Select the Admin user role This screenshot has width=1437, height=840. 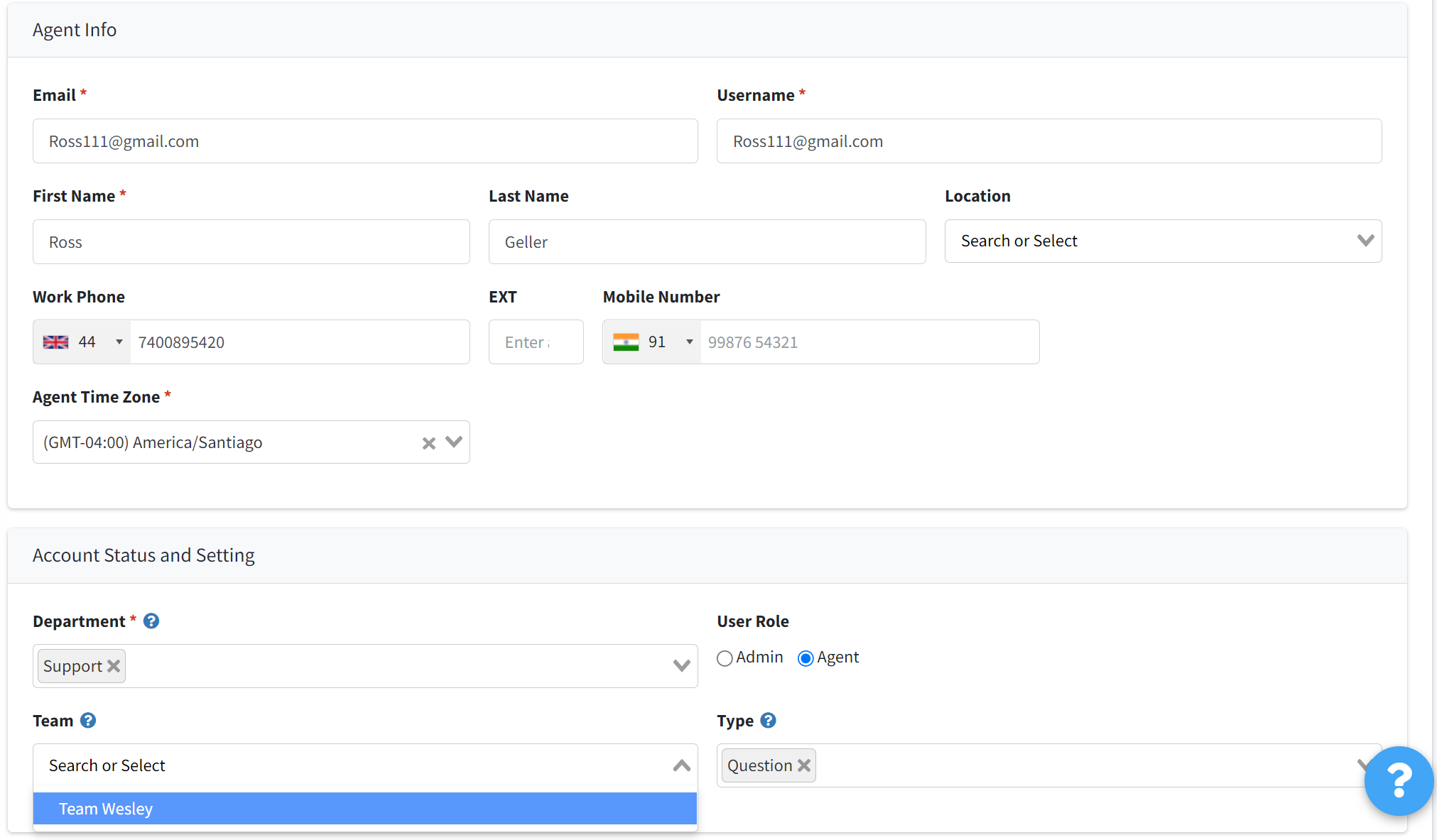[x=725, y=658]
